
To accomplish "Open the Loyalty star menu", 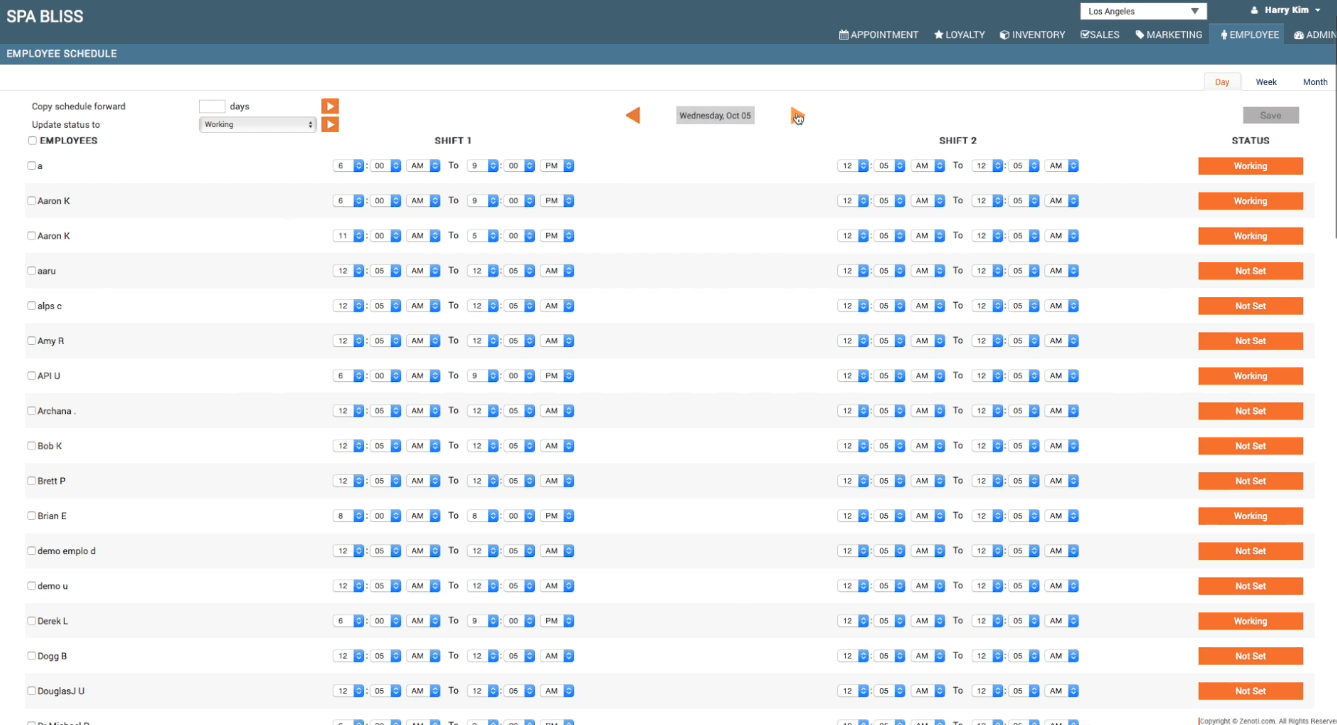I will pos(959,35).
